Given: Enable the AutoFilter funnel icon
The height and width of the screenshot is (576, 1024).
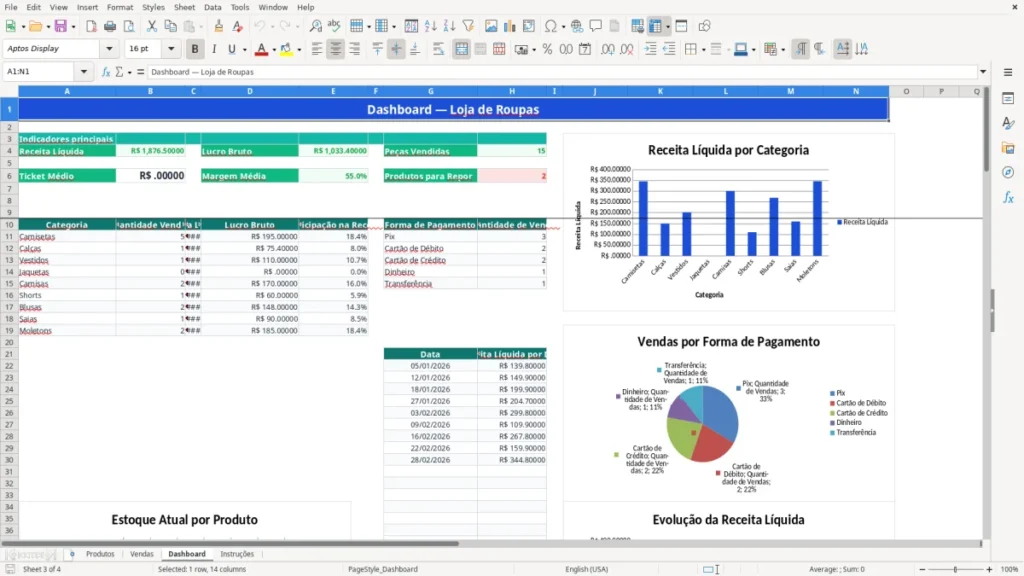Looking at the screenshot, I should (x=468, y=26).
